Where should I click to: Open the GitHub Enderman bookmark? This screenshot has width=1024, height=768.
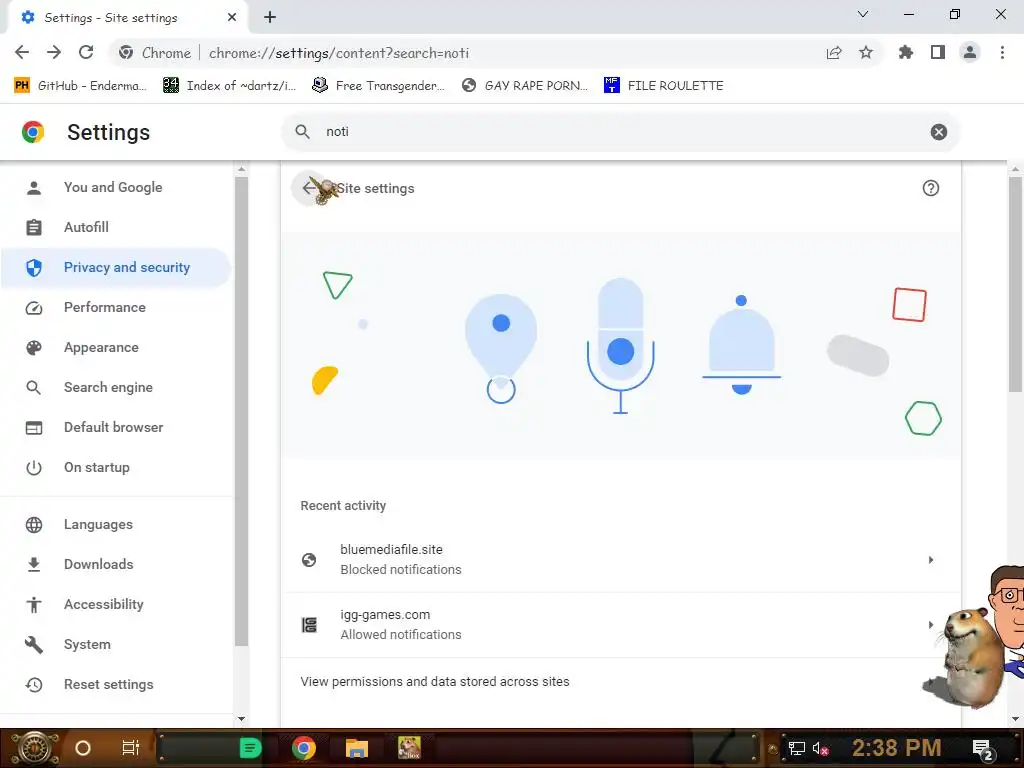coord(80,86)
